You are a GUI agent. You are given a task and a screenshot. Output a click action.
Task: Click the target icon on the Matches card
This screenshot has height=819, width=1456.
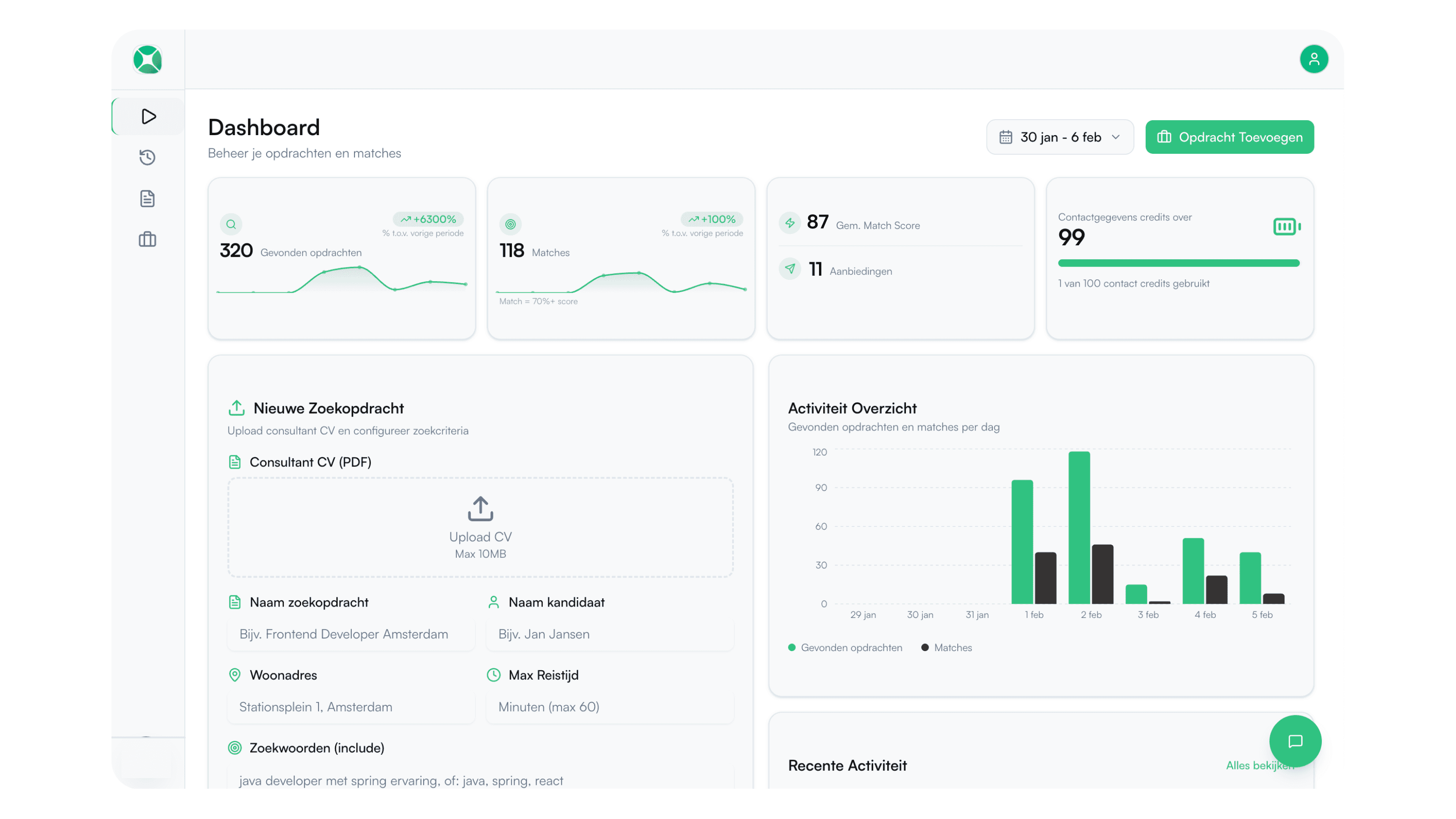point(511,224)
